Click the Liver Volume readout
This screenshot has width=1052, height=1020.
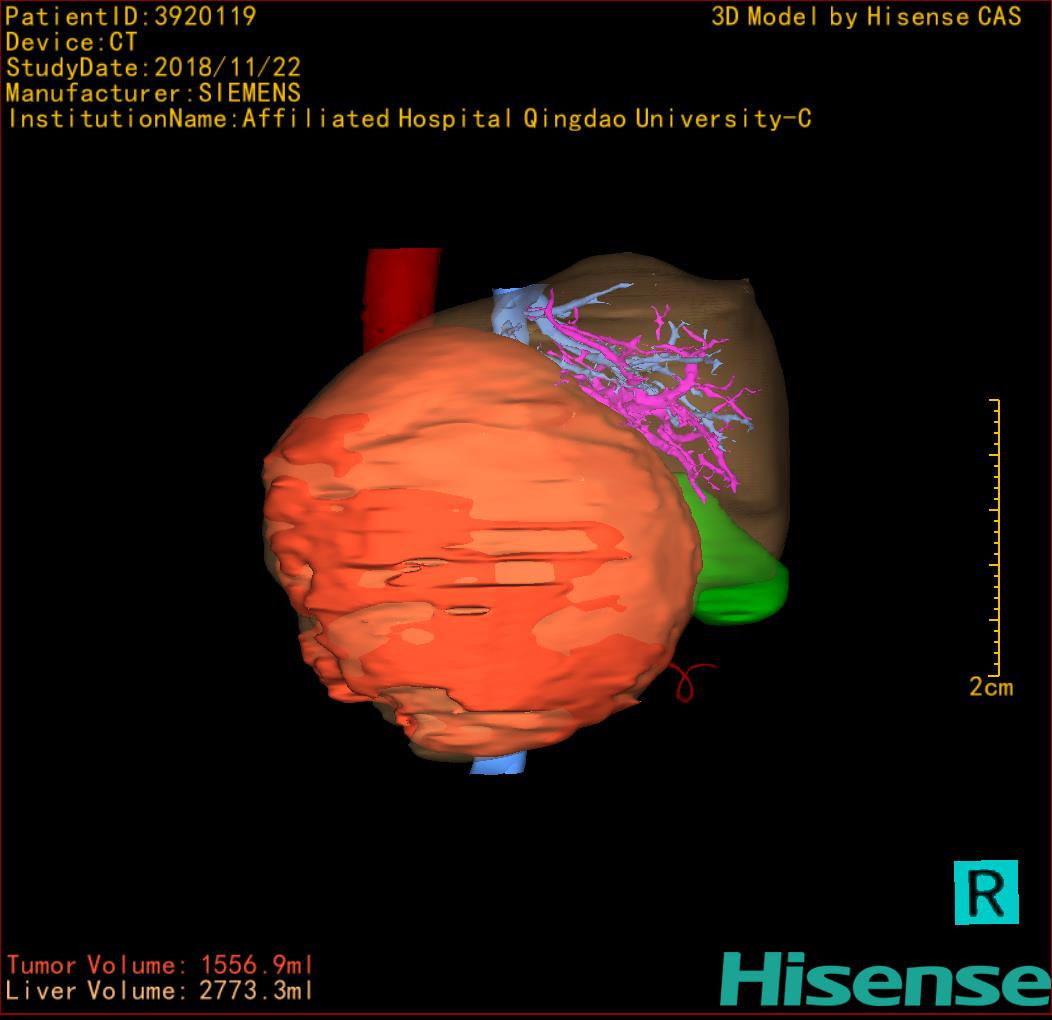[x=160, y=991]
